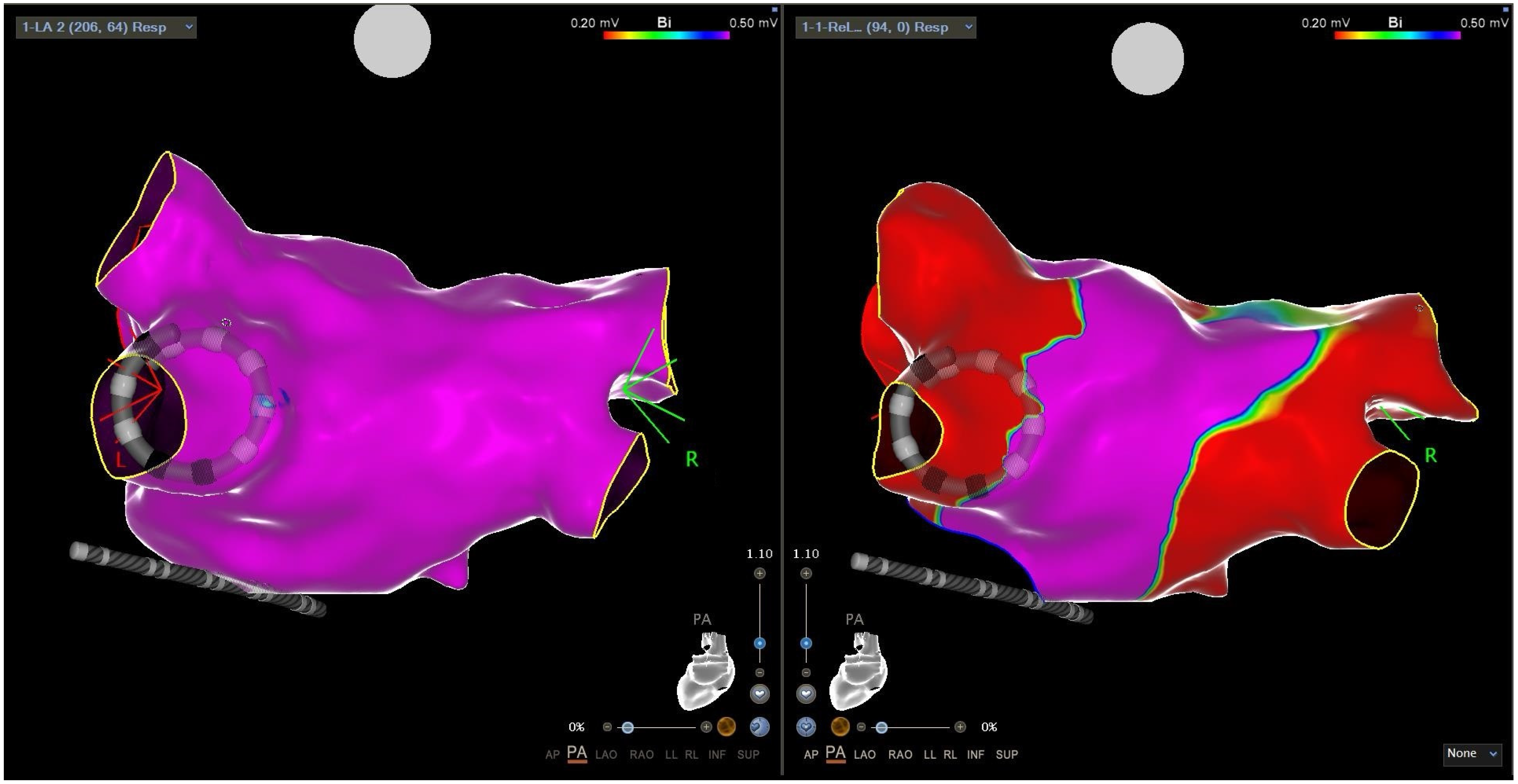Click the orange sphere icon in right pane
1518x784 pixels.
840,727
